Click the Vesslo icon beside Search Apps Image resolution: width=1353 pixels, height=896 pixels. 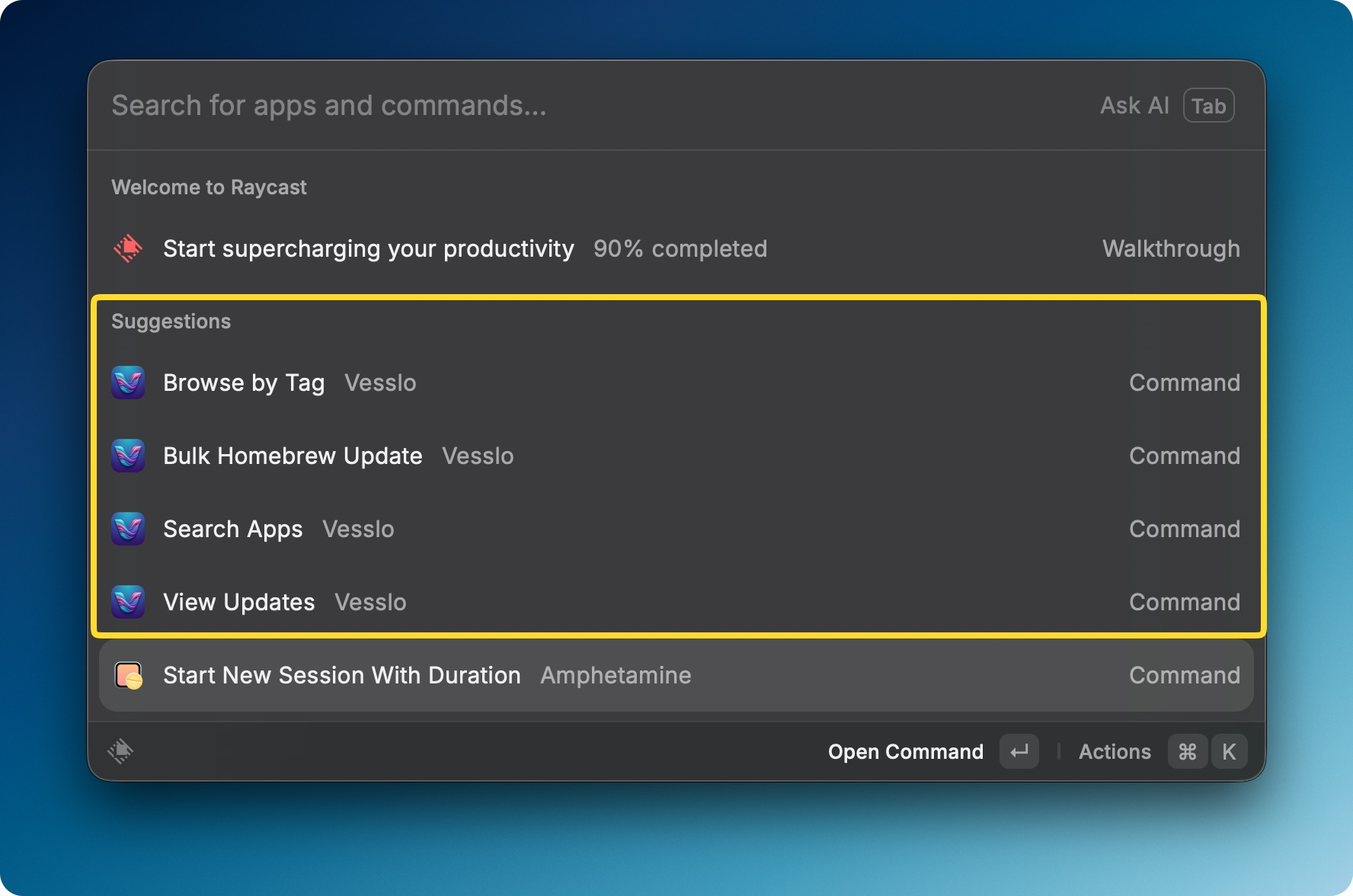pos(128,529)
